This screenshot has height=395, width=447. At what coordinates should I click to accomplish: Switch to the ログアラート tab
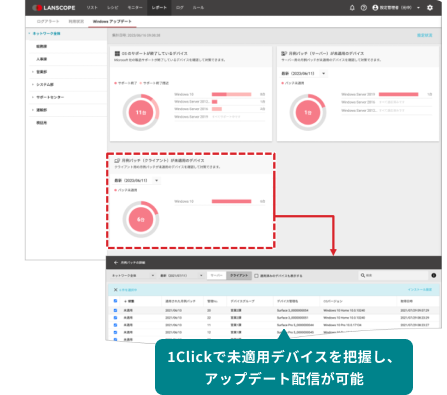[x=48, y=21]
